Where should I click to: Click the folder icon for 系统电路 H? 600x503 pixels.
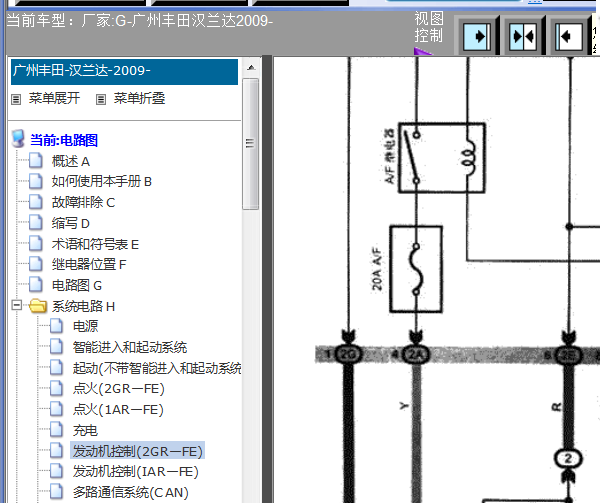[x=38, y=306]
